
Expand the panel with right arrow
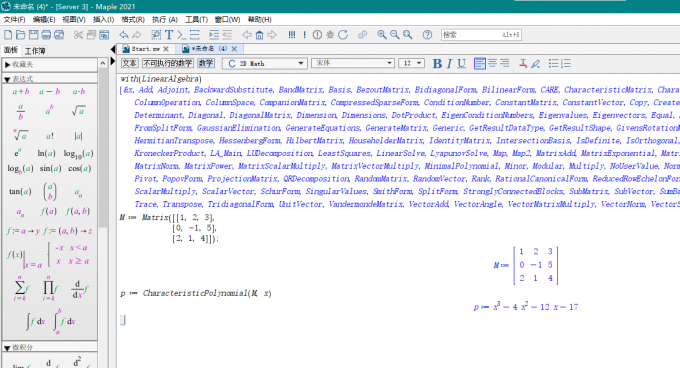(x=113, y=61)
